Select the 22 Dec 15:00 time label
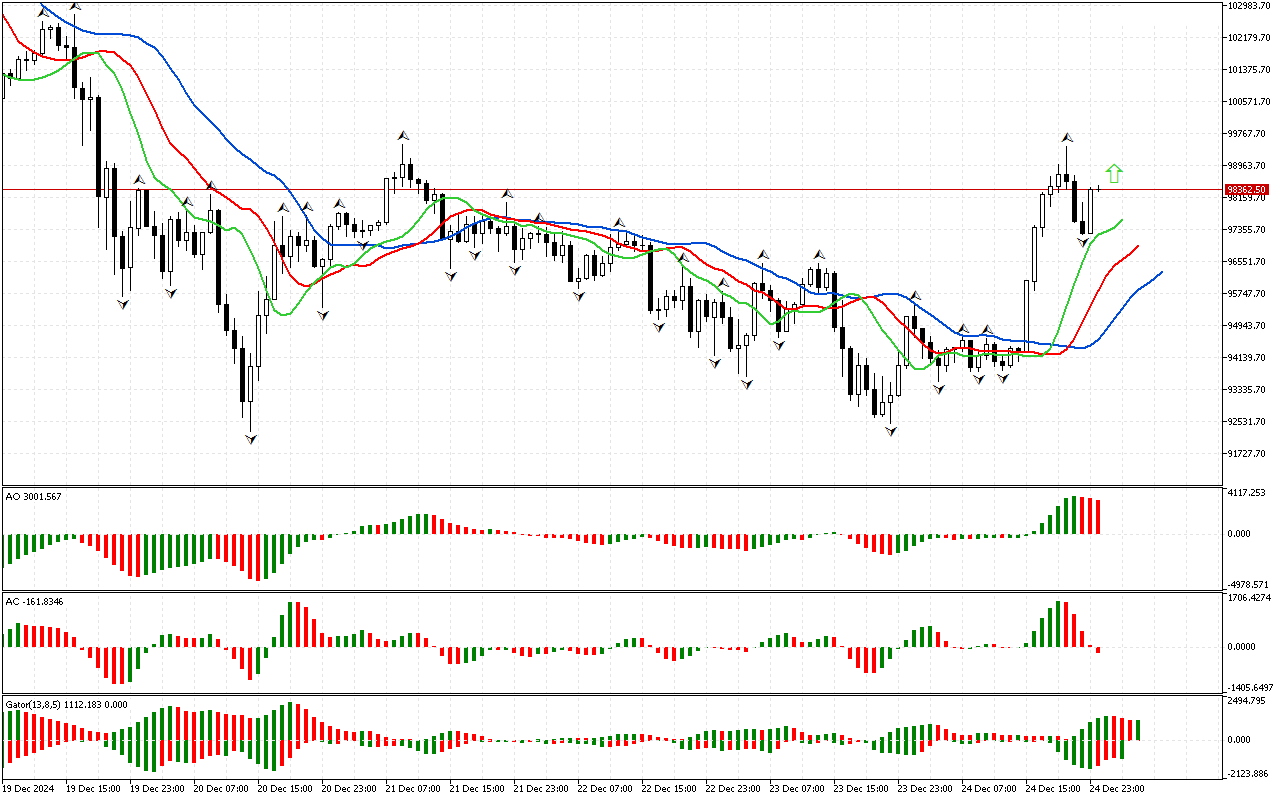 [x=669, y=788]
